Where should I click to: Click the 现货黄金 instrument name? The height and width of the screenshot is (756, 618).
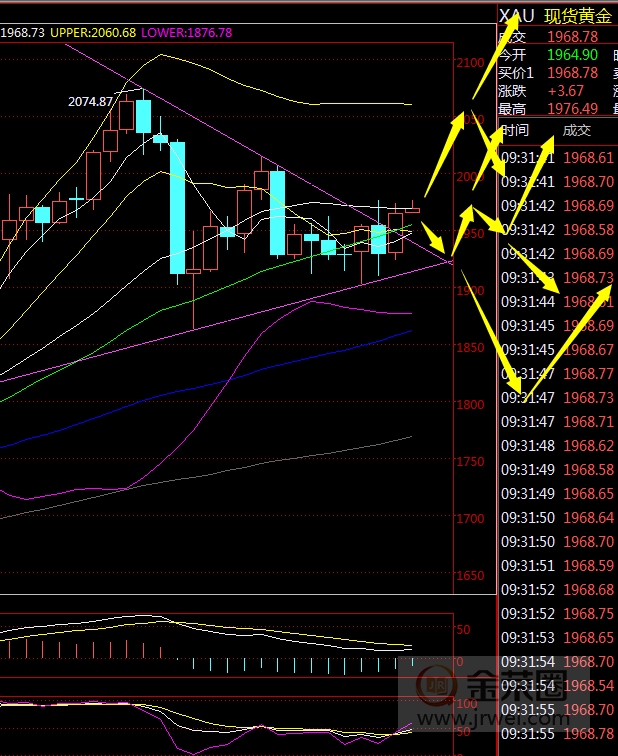click(578, 16)
